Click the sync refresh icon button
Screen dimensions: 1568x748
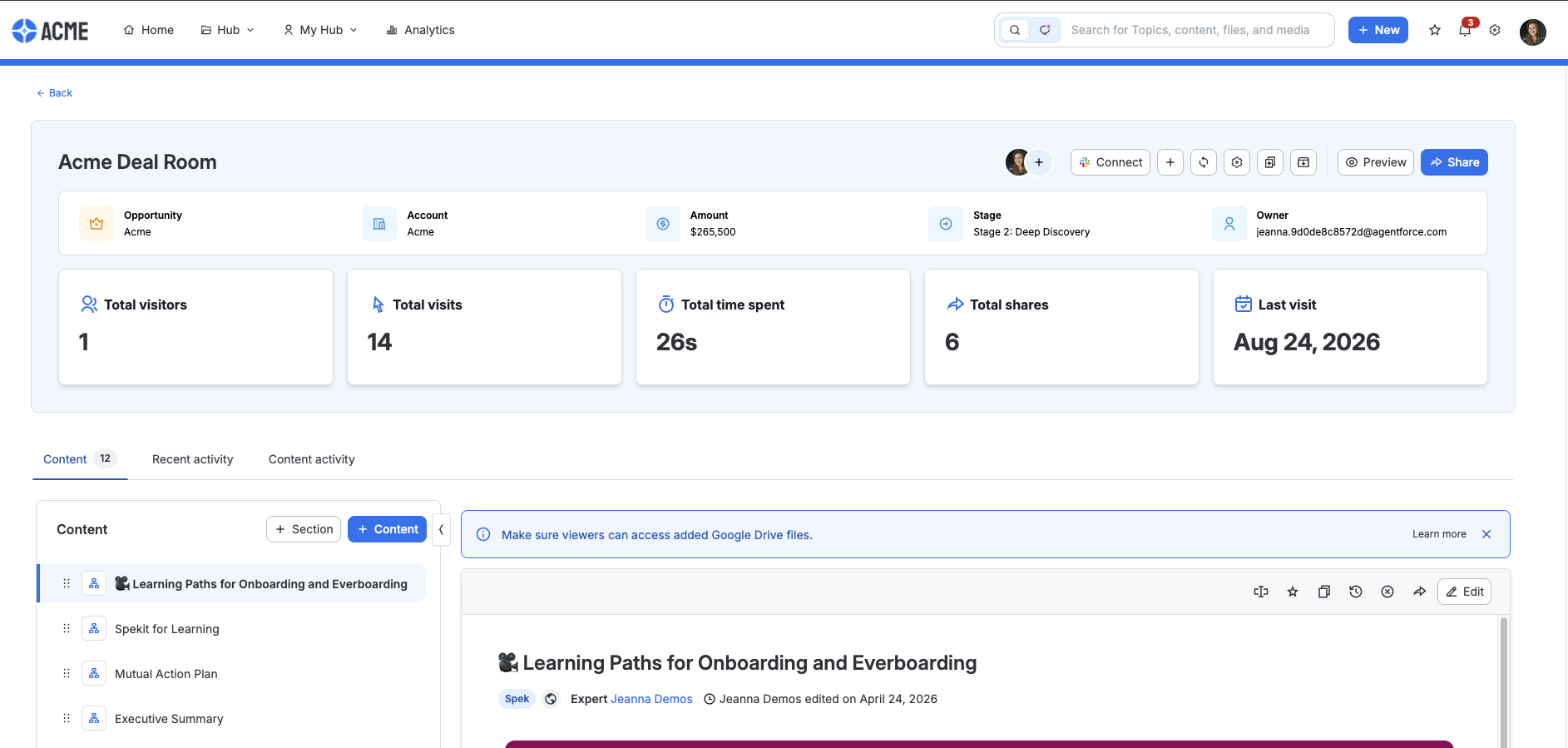point(1204,162)
